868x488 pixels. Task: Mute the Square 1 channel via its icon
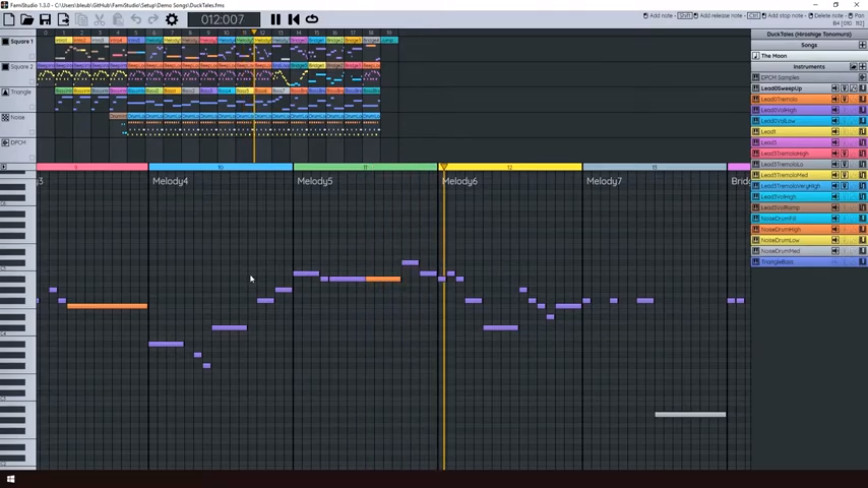(6, 41)
